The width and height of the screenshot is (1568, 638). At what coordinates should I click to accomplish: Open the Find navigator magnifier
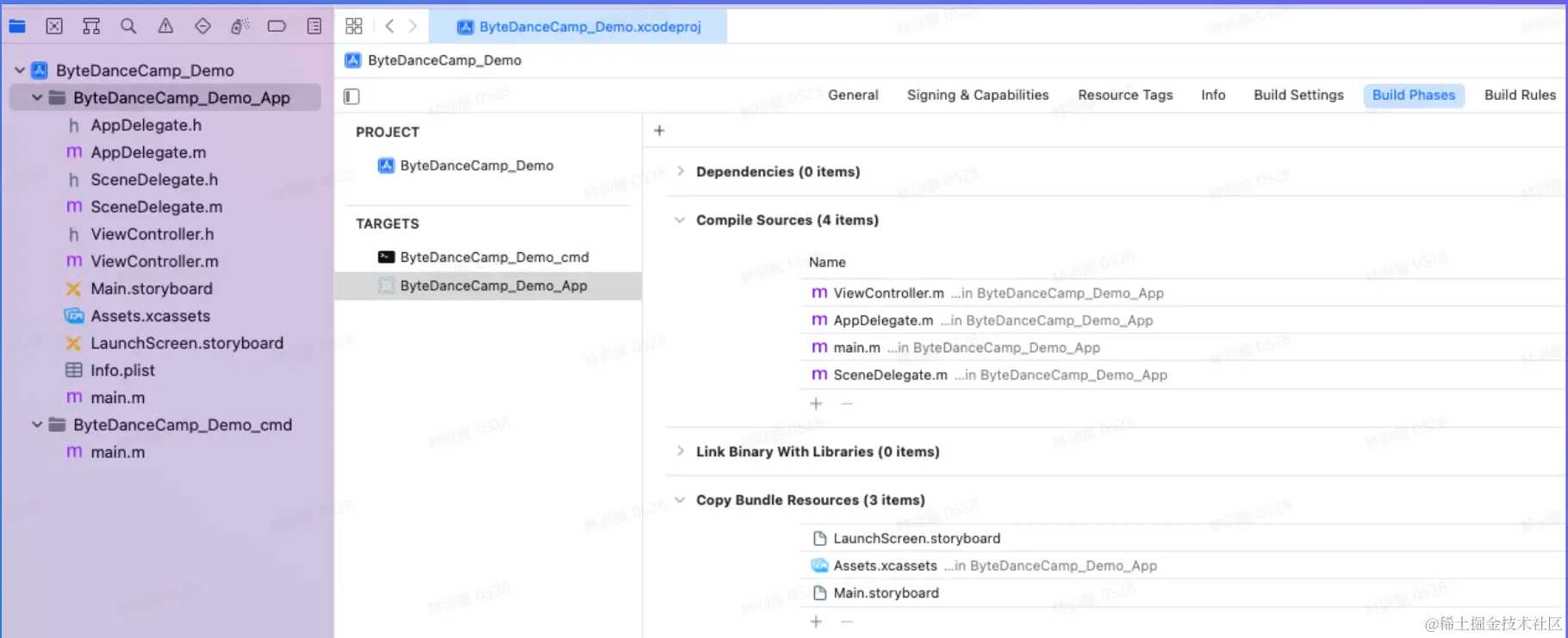click(128, 27)
